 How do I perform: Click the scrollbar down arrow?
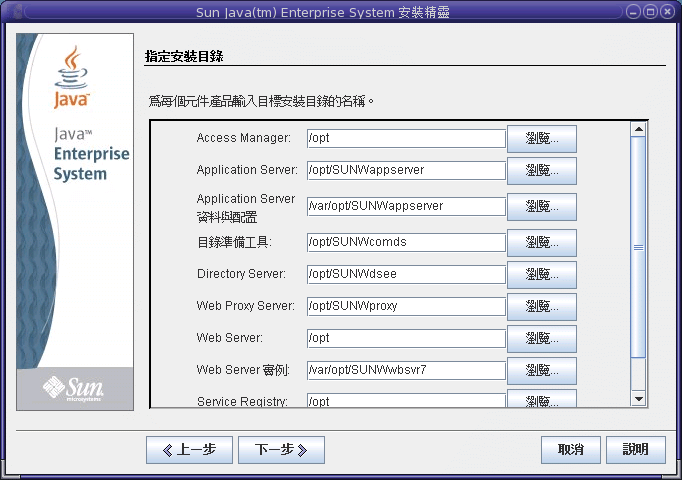coord(638,399)
